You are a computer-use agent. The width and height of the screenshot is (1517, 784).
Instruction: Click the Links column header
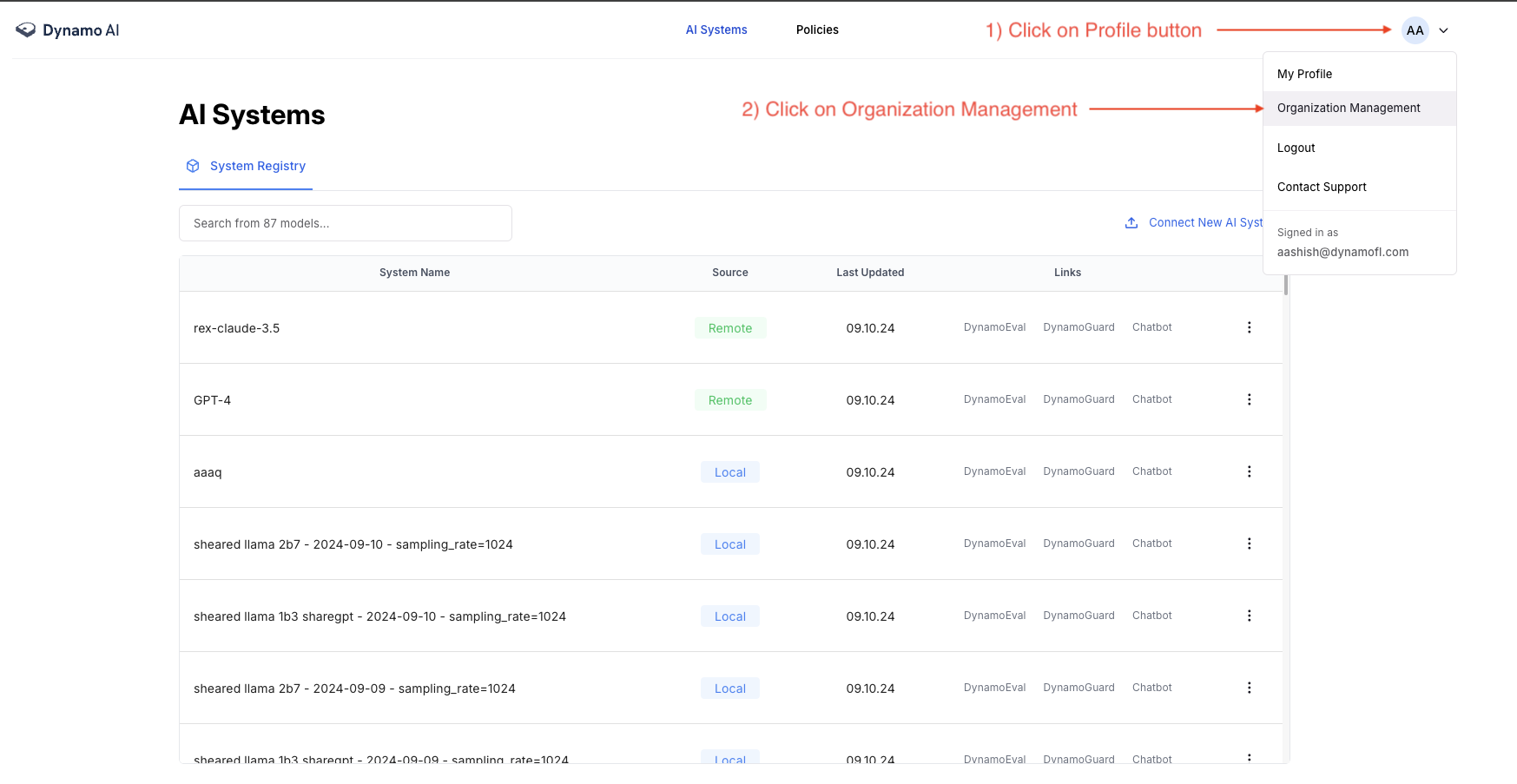click(1067, 273)
